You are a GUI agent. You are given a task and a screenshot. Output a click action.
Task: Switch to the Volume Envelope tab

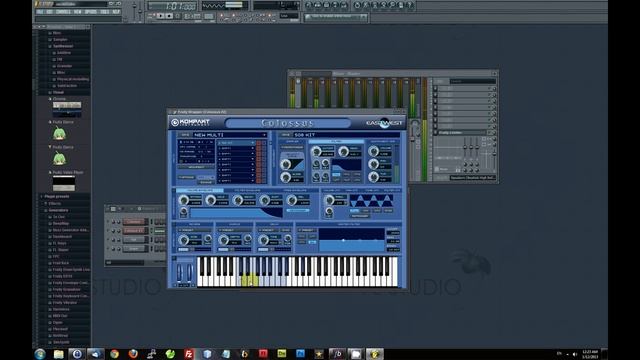[x=200, y=190]
